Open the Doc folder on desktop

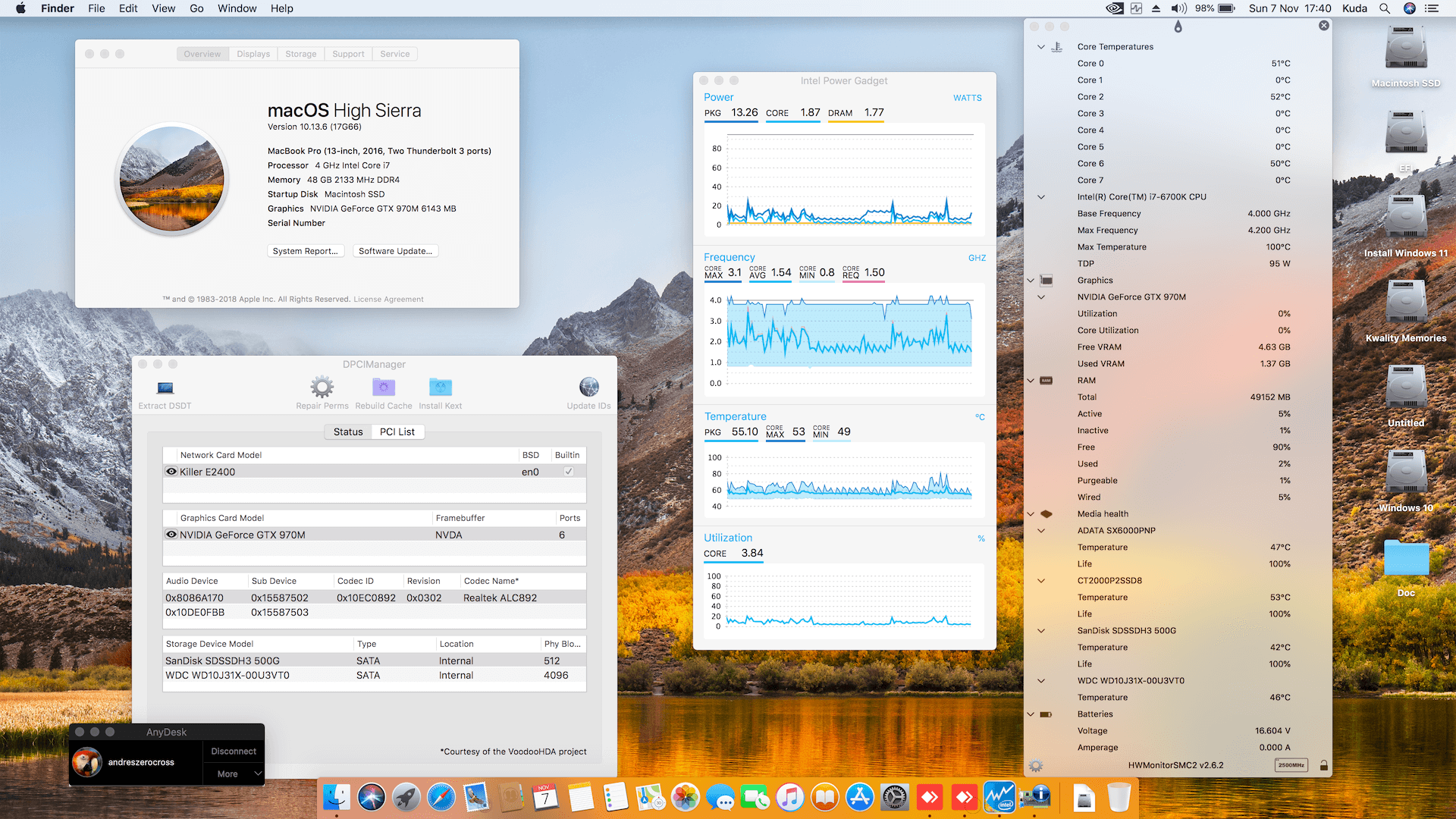tap(1406, 568)
